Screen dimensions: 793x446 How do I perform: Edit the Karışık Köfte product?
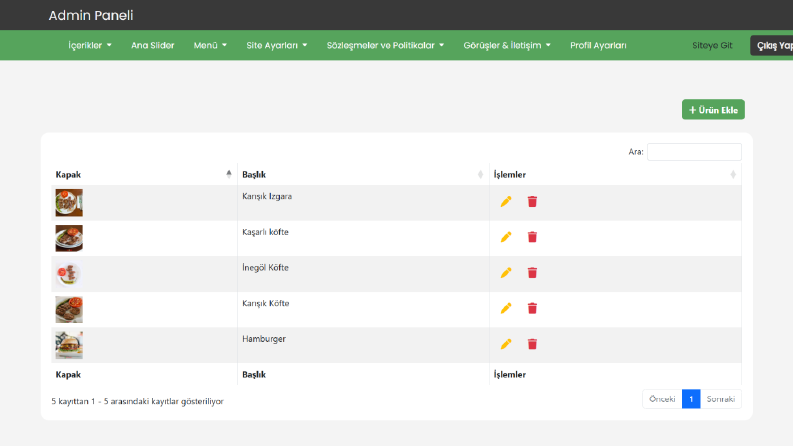coord(506,308)
